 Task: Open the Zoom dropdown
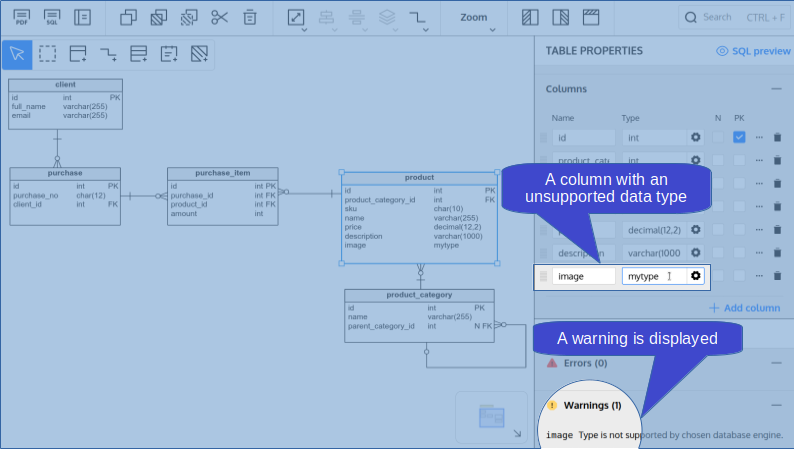477,18
